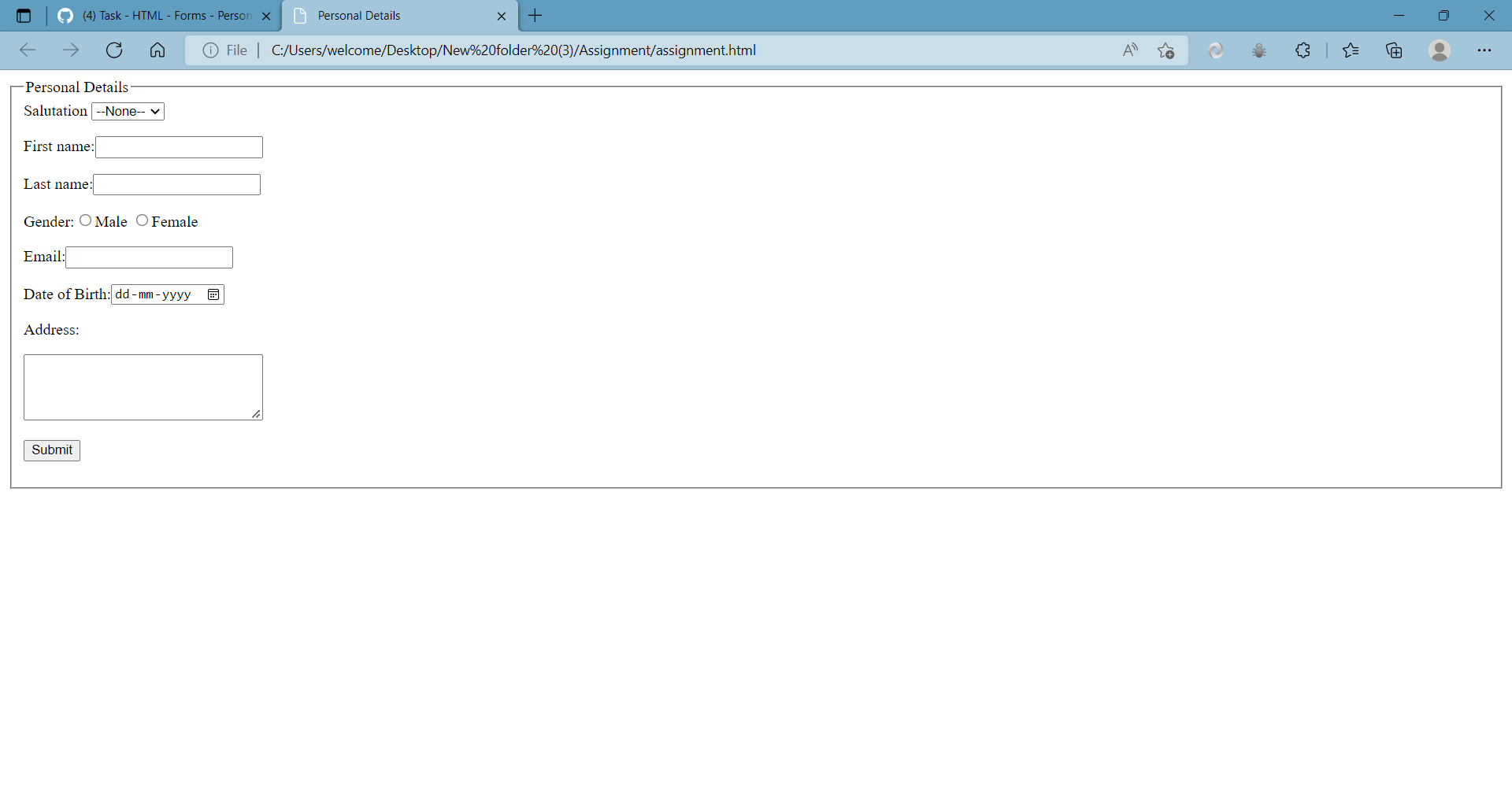Viewport: 1512px width, 803px height.
Task: Click the browser Refresh icon
Action: (114, 50)
